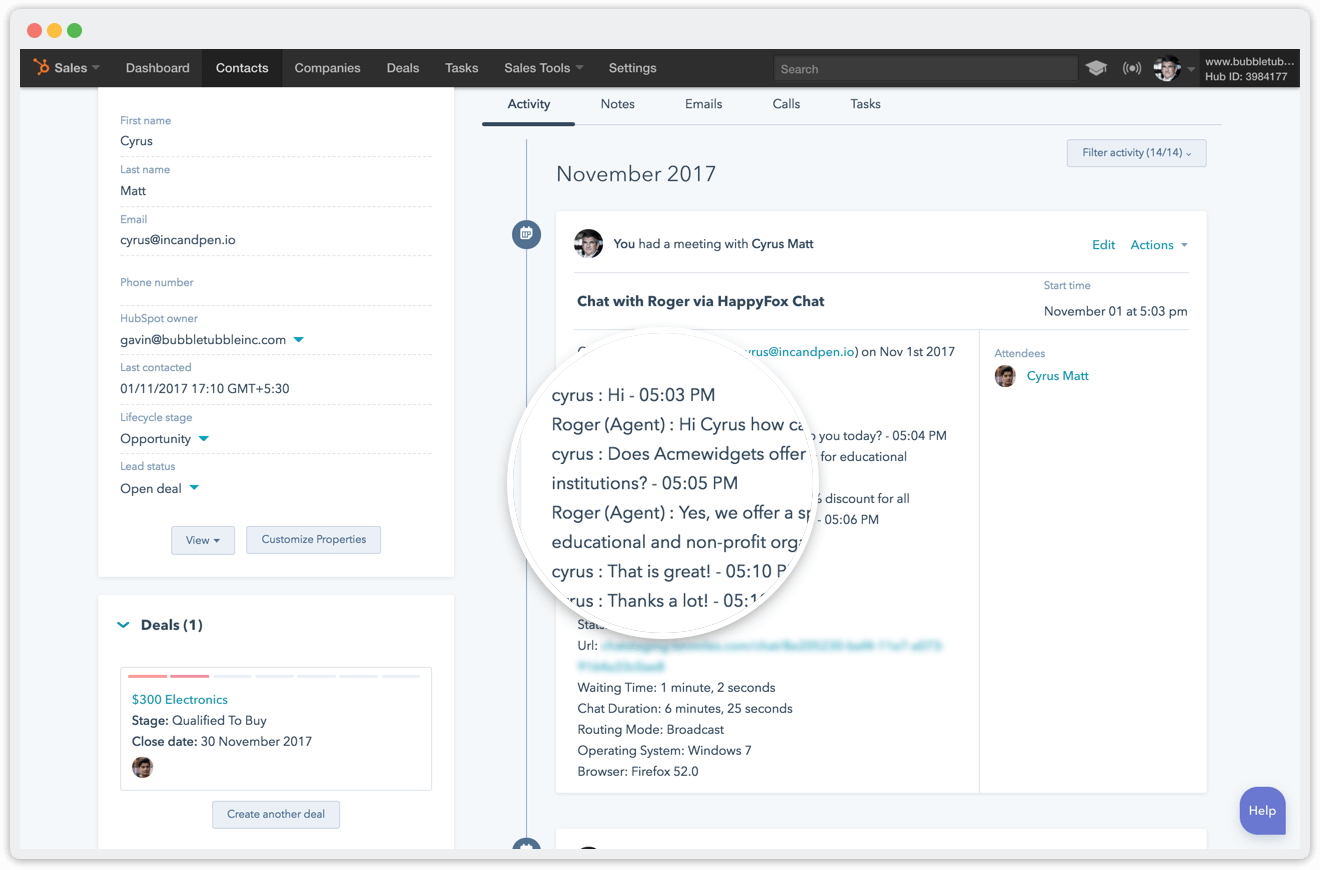The height and width of the screenshot is (870, 1320).
Task: Open the Sales Tools menu
Action: [x=544, y=68]
